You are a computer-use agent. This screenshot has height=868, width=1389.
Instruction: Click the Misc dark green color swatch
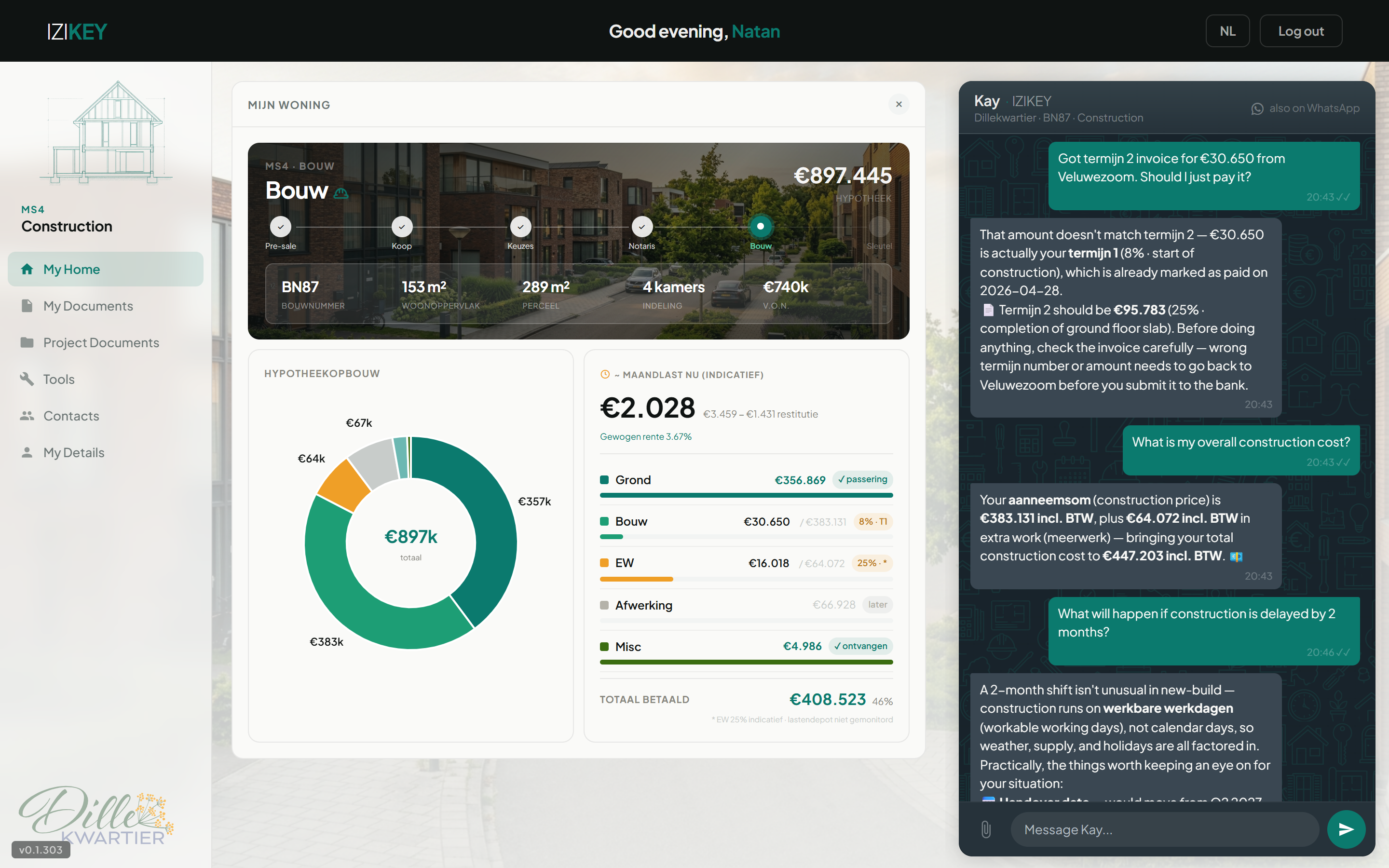coord(604,646)
